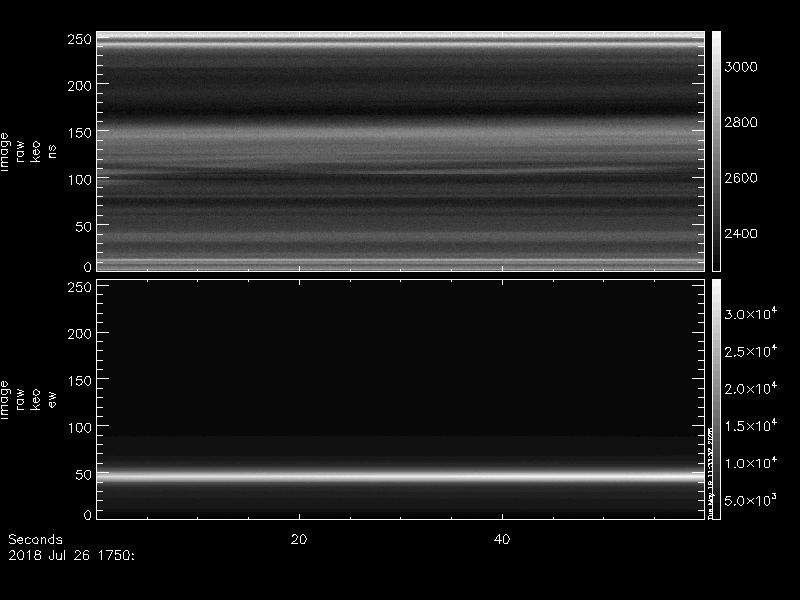Click the upper ns keogram grayscale colorbar
This screenshot has height=600, width=800.
point(716,151)
